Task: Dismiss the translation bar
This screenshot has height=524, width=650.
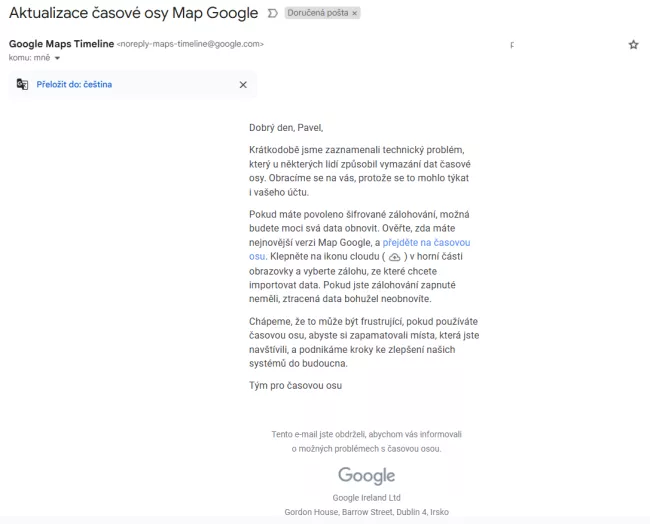Action: click(x=243, y=85)
